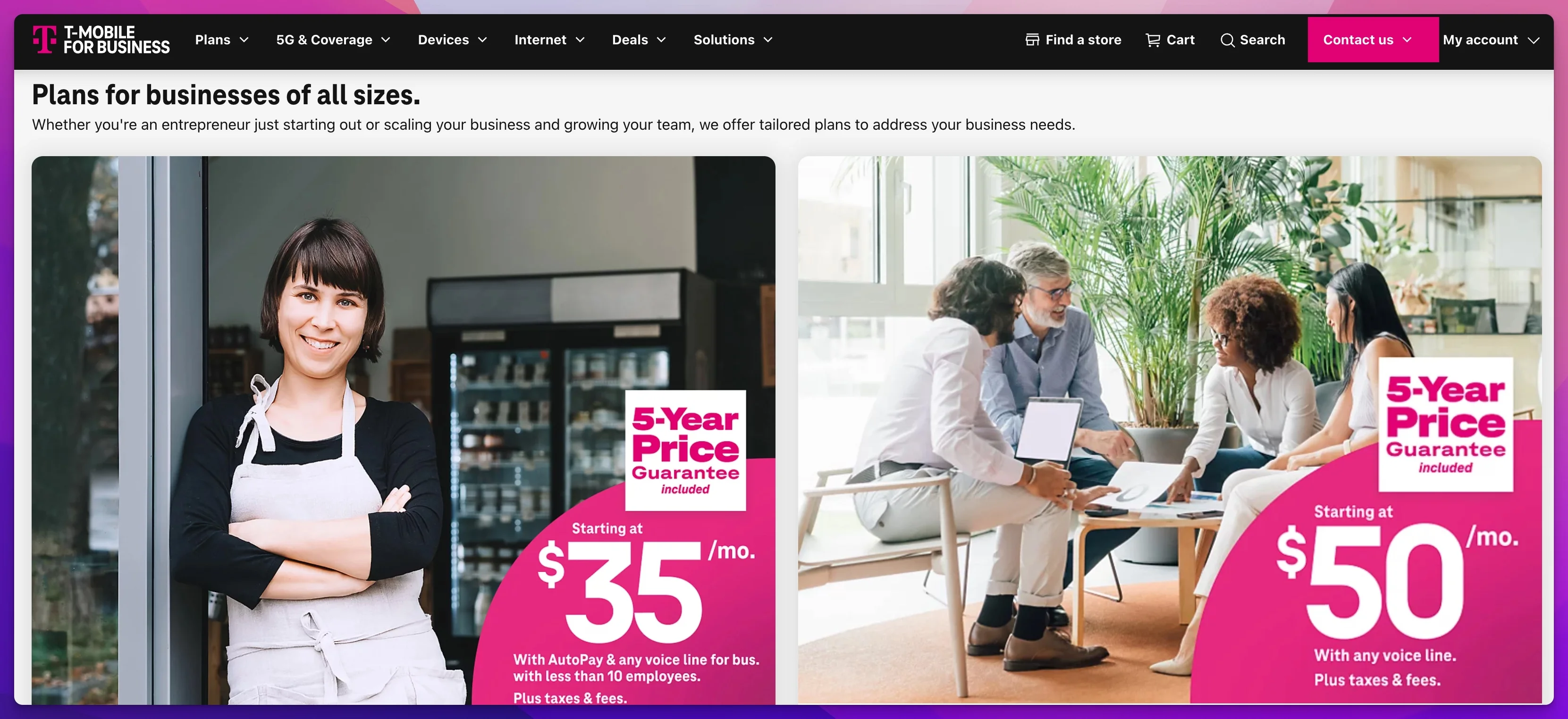Expand the Plans menu chevron

(244, 40)
